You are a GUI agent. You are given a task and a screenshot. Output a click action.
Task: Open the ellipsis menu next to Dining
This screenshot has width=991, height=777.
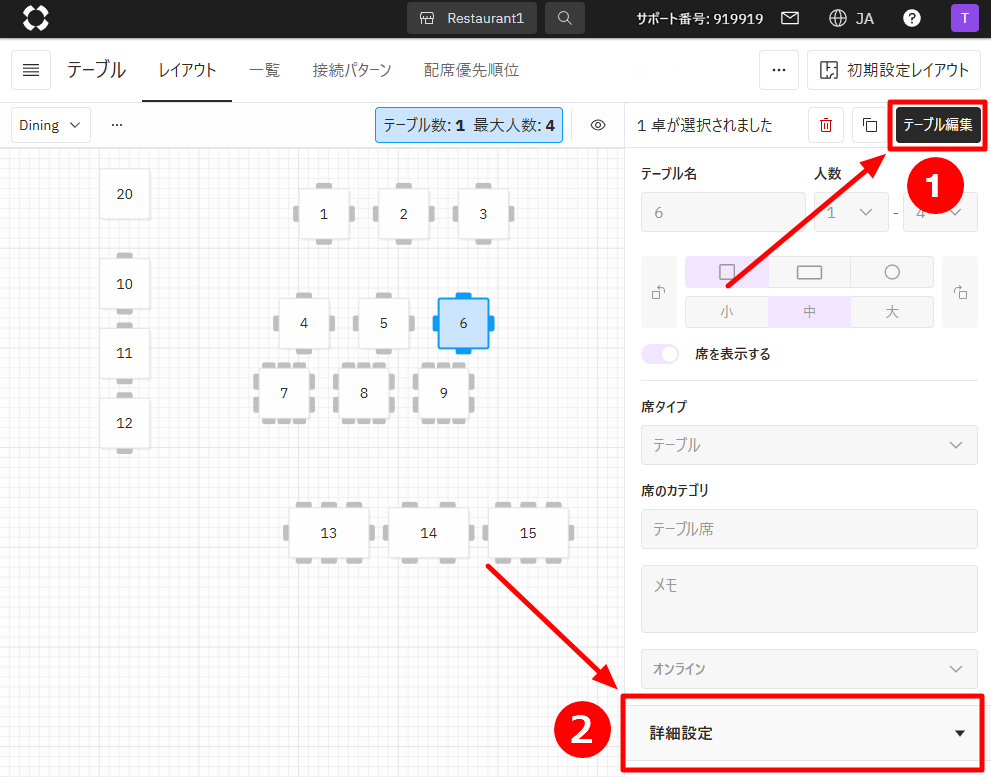point(116,125)
